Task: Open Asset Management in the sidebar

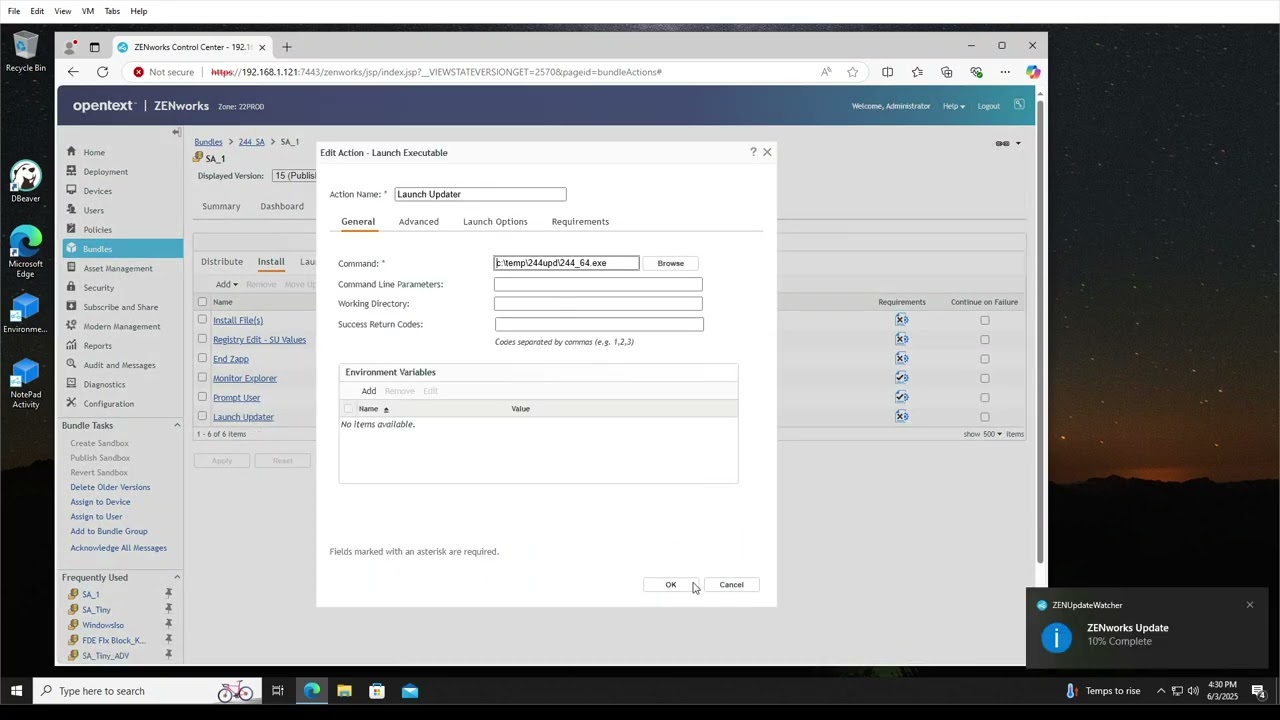Action: (118, 268)
